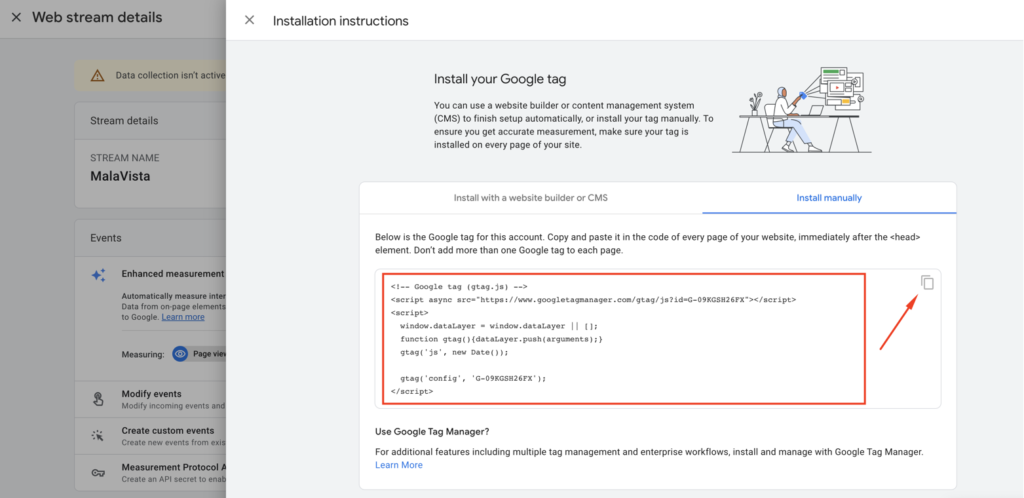Open Modify events
This screenshot has height=498, width=1024.
151,399
